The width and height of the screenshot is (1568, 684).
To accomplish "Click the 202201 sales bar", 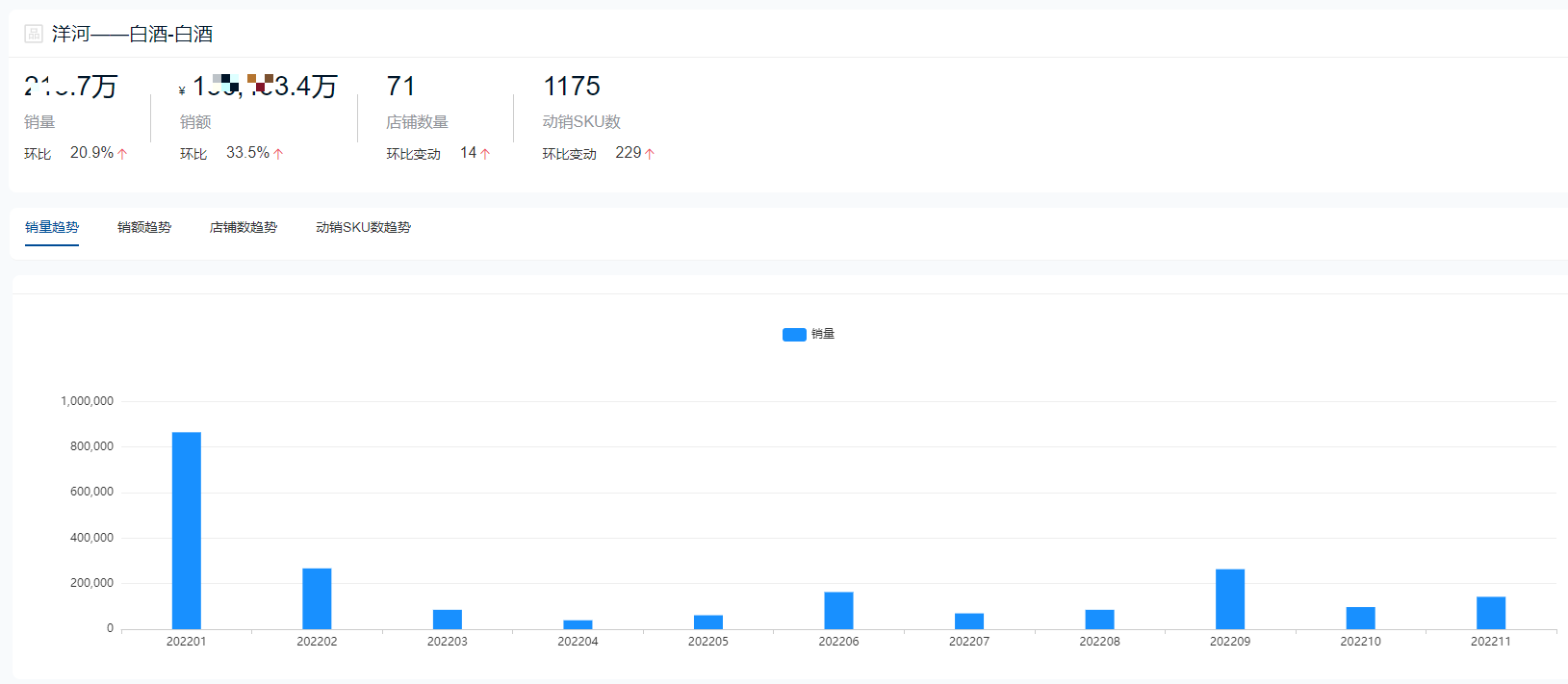I will (187, 530).
